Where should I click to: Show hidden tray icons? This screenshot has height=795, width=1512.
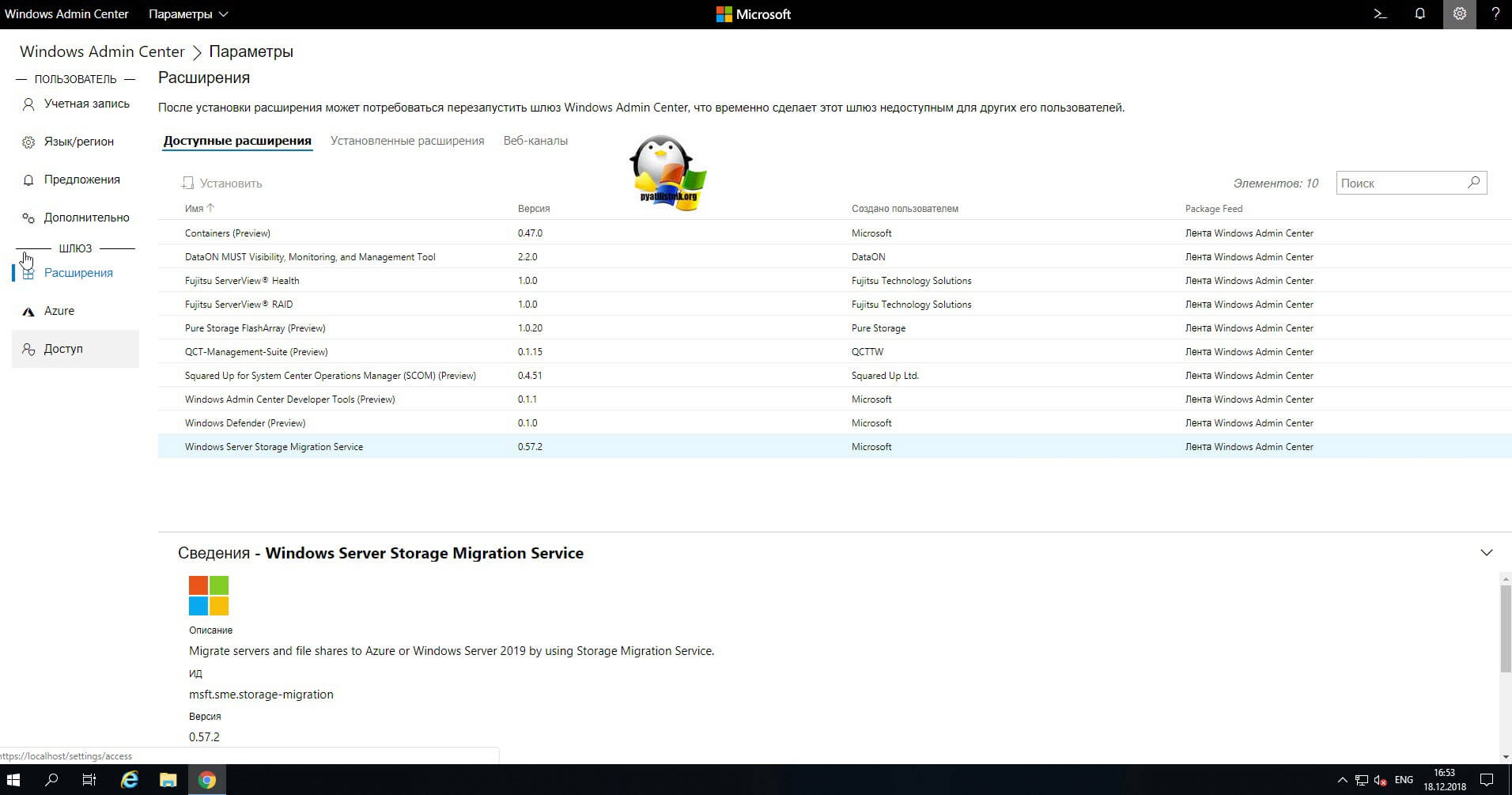tap(1342, 780)
